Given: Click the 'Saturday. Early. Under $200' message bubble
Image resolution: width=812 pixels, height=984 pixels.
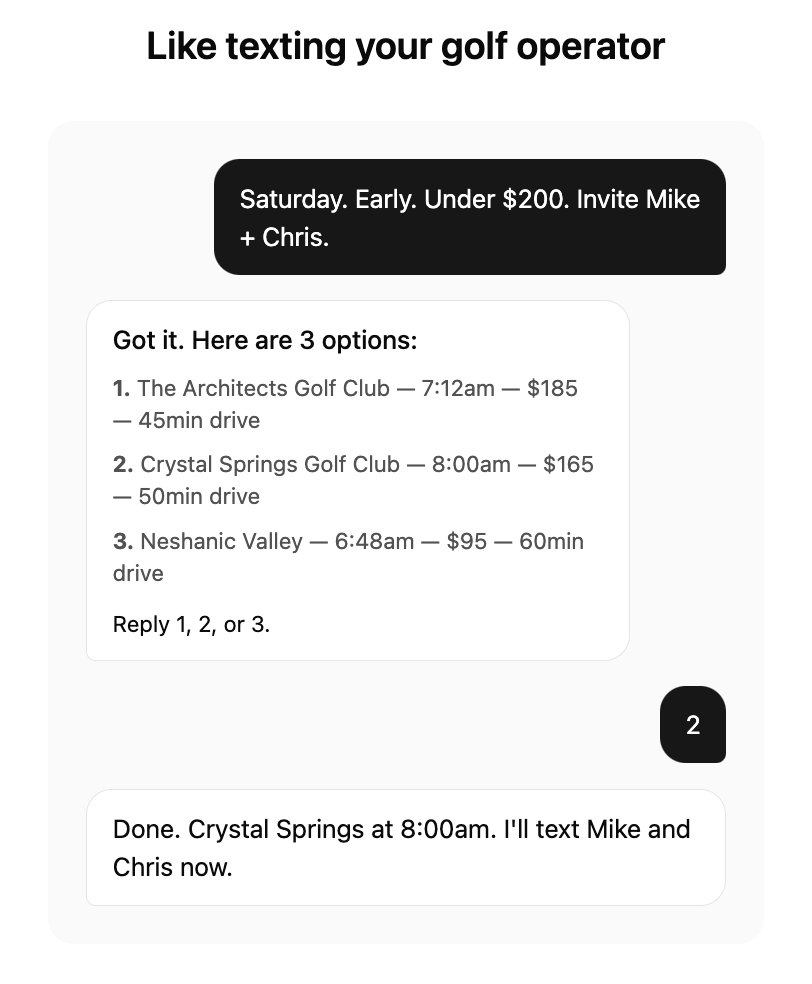Looking at the screenshot, I should [x=469, y=217].
